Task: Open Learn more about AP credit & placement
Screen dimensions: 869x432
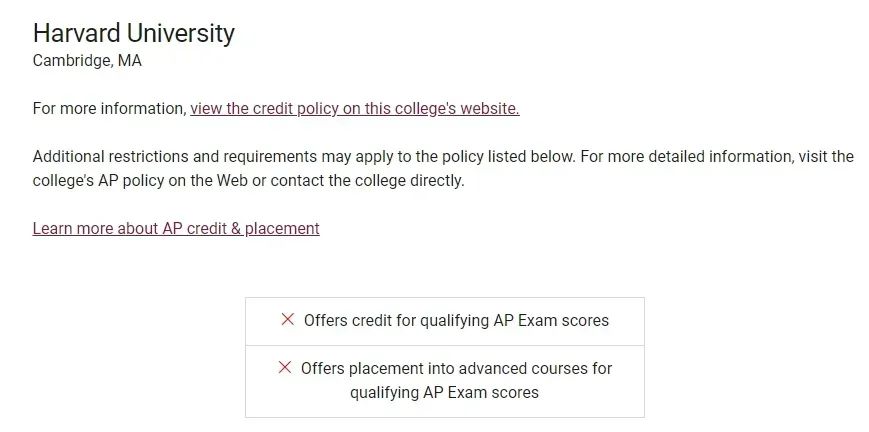Action: [176, 228]
